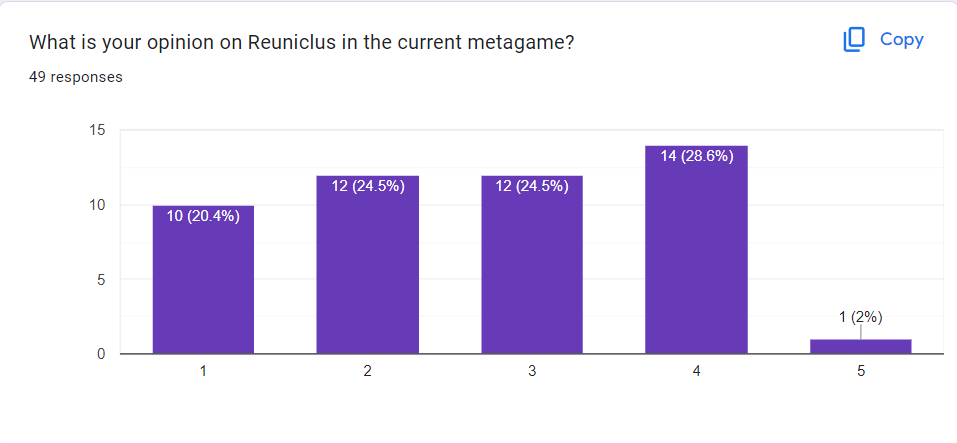This screenshot has width=957, height=443.
Task: Select the bar for rating 2
Action: coord(367,264)
